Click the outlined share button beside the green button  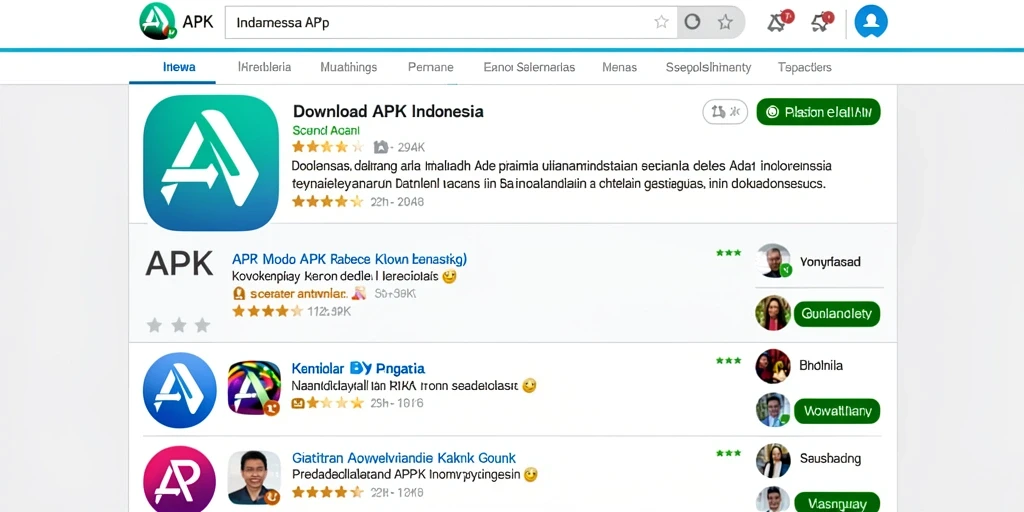(x=725, y=112)
